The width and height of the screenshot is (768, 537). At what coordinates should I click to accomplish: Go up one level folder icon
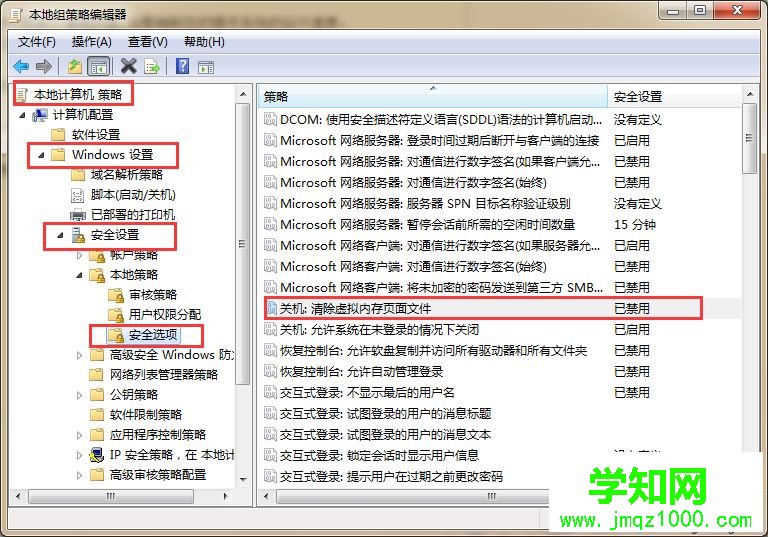pyautogui.click(x=74, y=66)
